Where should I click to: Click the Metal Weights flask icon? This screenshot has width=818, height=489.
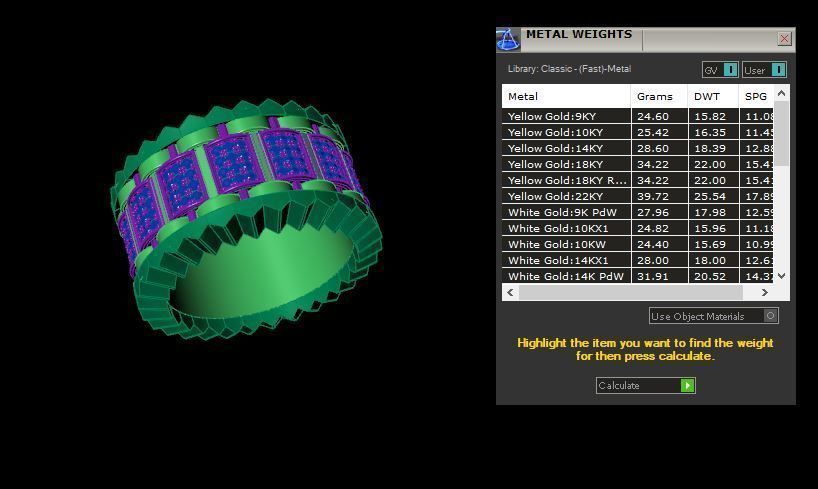[x=508, y=40]
